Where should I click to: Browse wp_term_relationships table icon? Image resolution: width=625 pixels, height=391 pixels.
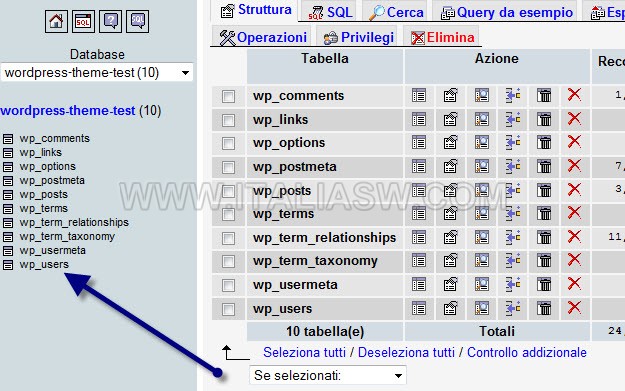point(419,238)
